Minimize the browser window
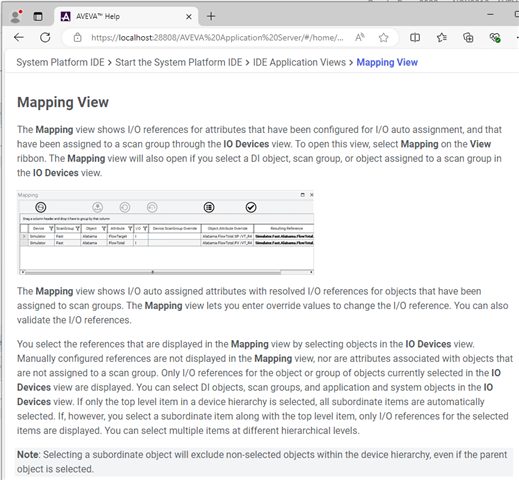This screenshot has height=480, width=519. 490,14
